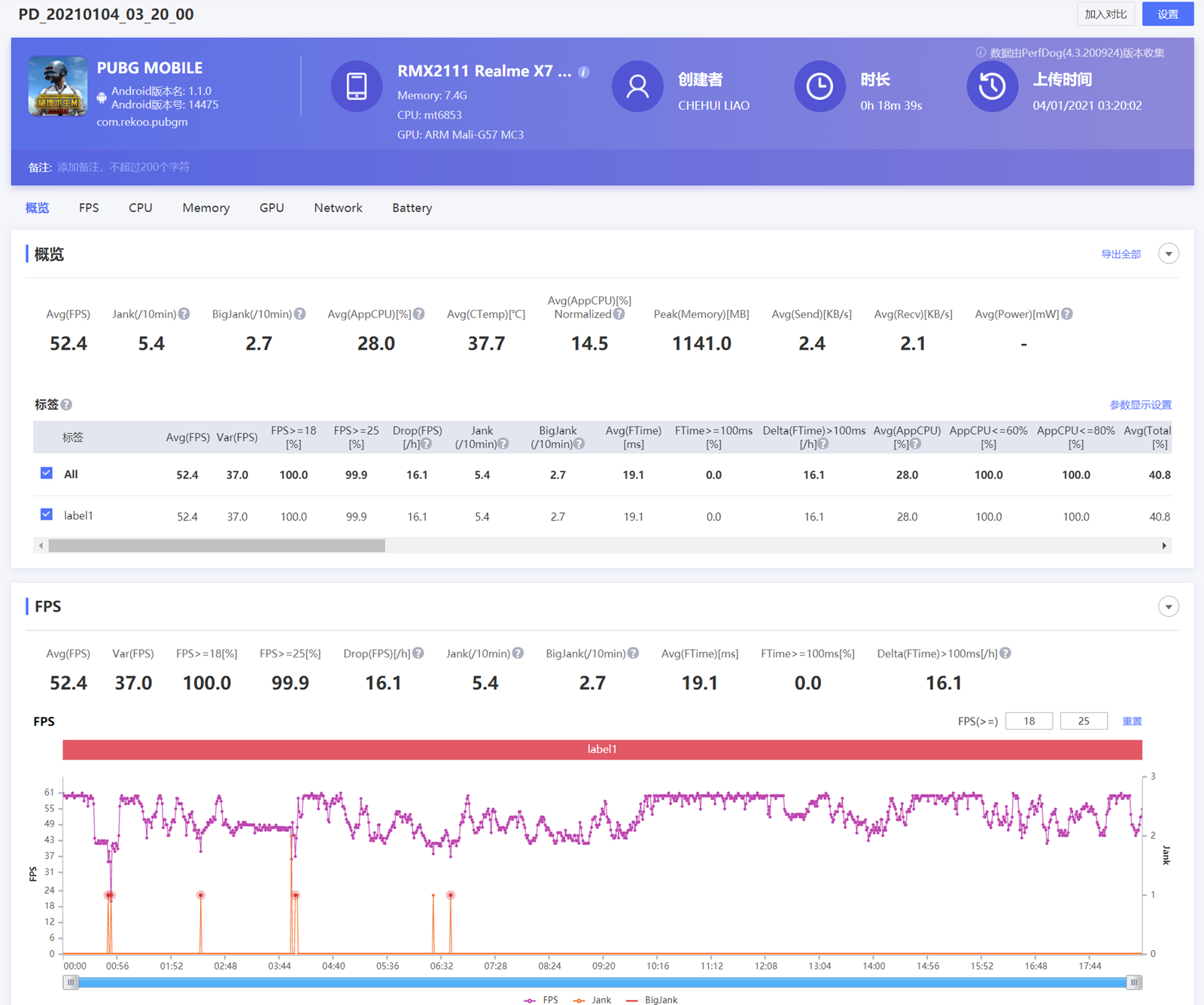This screenshot has height=1005, width=1204.
Task: Click the 加入对比 button
Action: (1105, 14)
